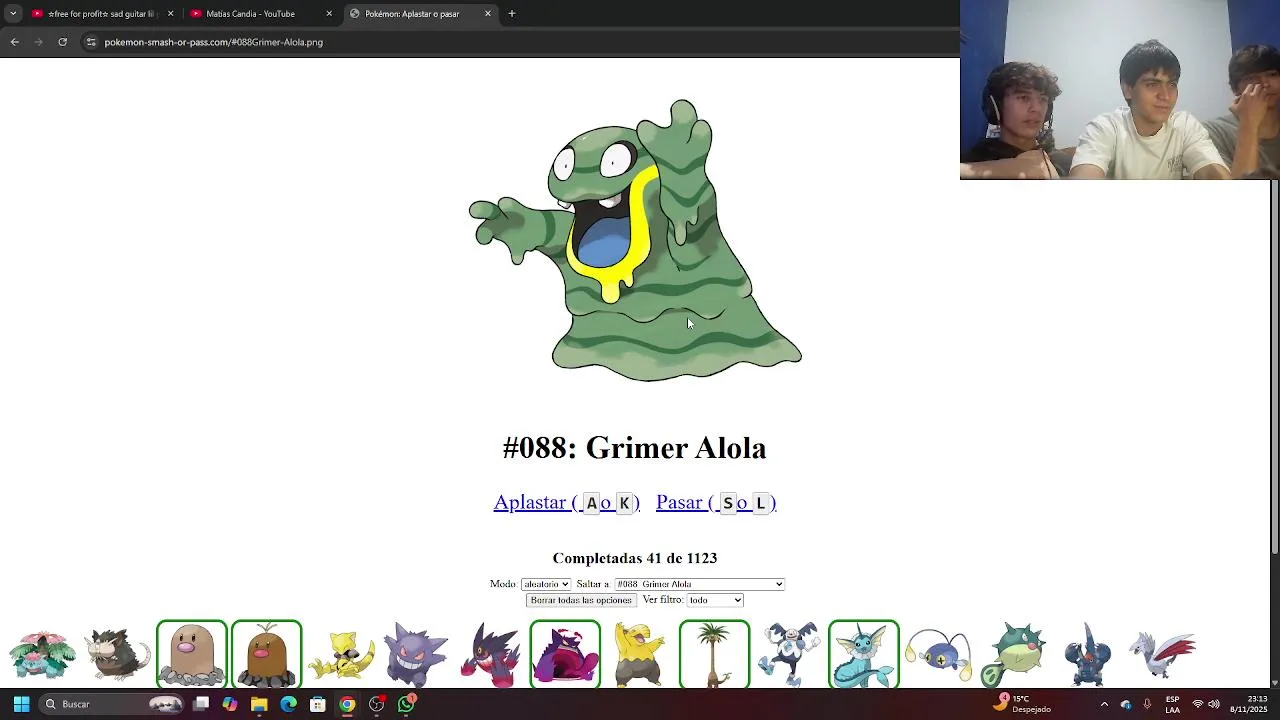Pick the Qwilfish thumbnail
The height and width of the screenshot is (720, 1280).
tap(1013, 655)
